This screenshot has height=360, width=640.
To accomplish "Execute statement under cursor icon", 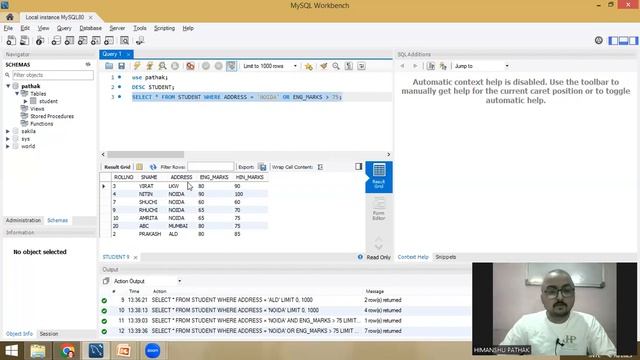I will click(x=150, y=66).
